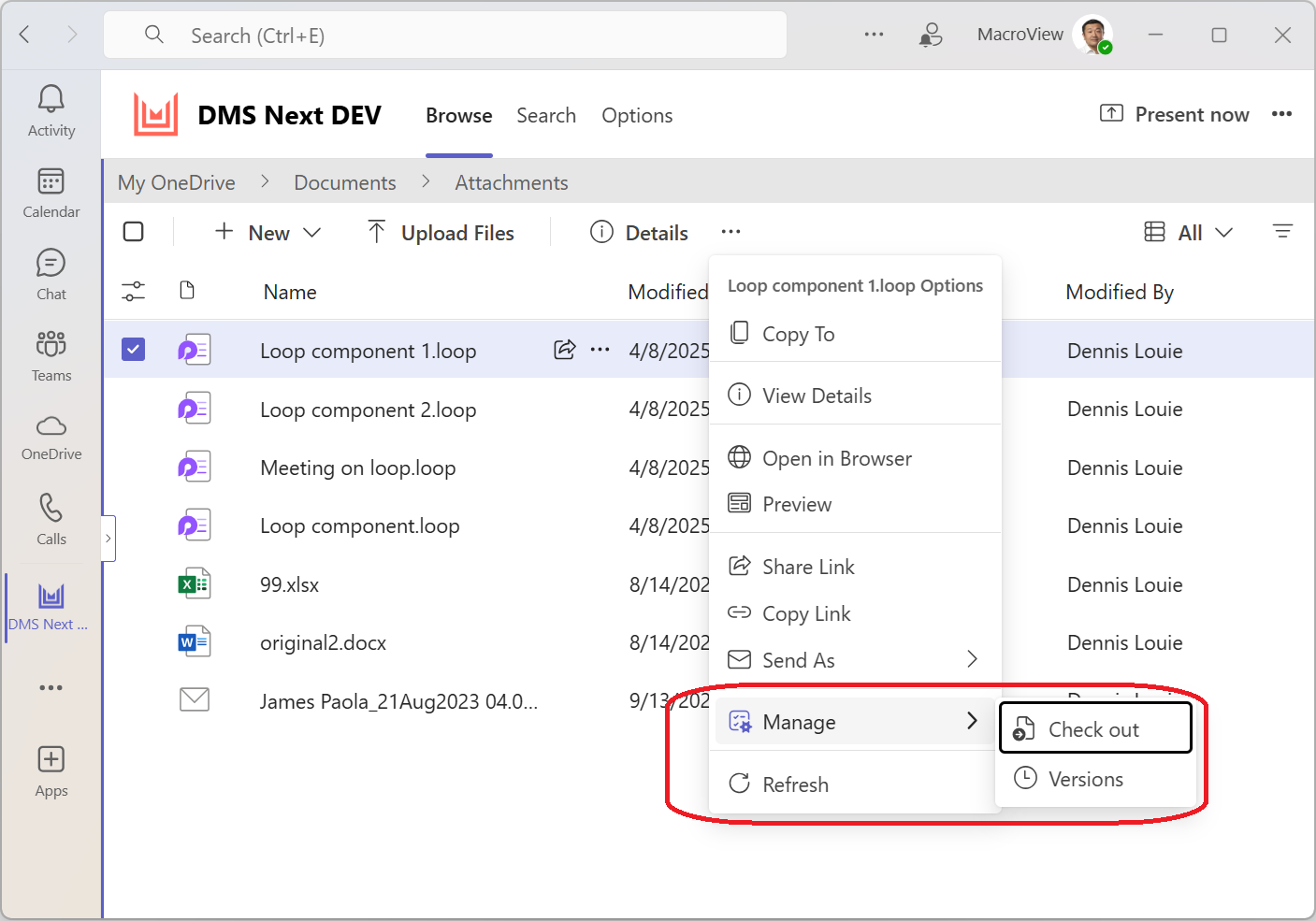Click the Loop component 2.loop file icon
1316x921 pixels.
[x=195, y=409]
